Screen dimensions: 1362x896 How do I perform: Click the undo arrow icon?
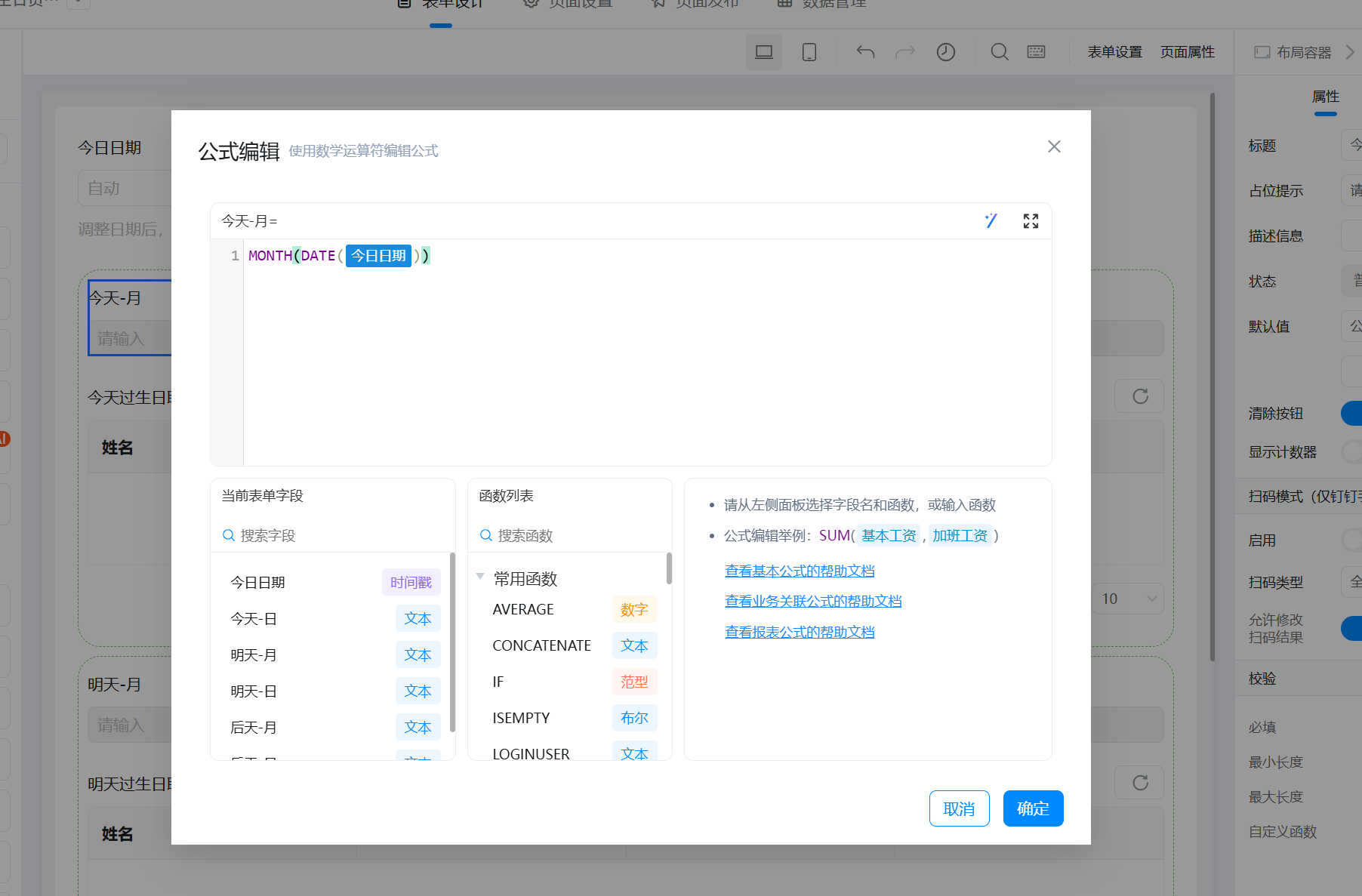865,52
